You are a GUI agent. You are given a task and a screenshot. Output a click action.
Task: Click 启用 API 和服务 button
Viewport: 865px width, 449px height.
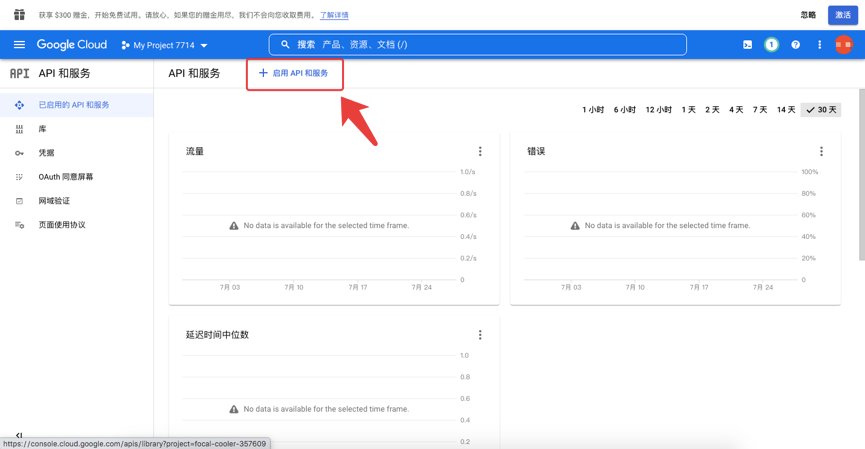coord(294,73)
